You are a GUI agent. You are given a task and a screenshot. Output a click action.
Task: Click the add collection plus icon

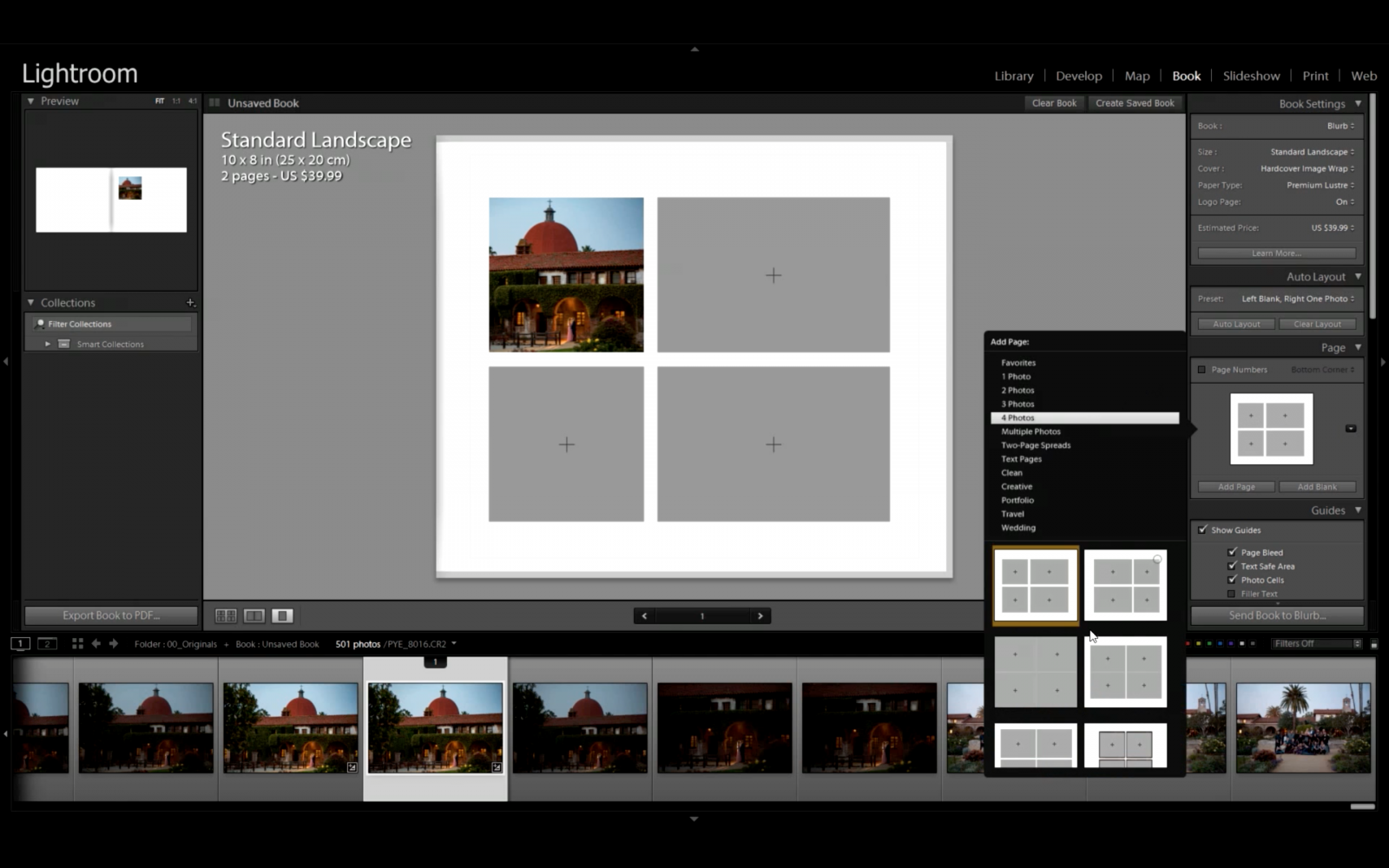click(x=190, y=303)
